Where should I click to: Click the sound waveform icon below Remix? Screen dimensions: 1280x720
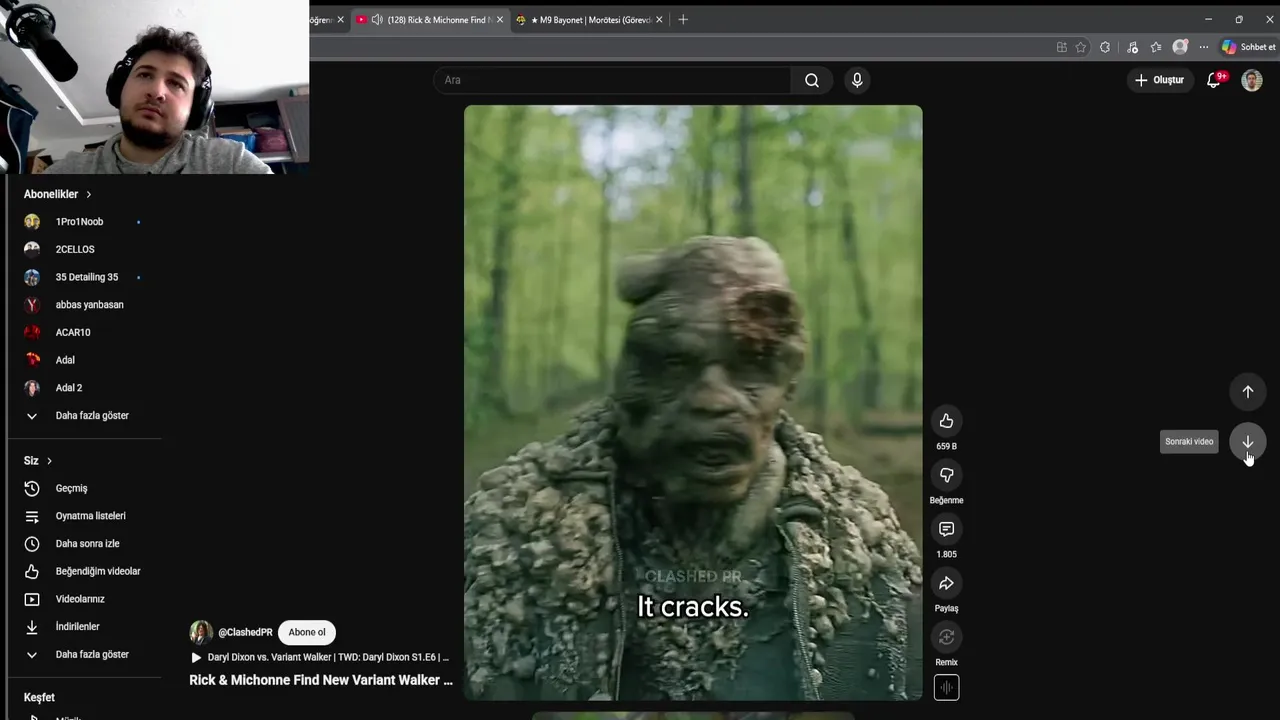pos(946,688)
